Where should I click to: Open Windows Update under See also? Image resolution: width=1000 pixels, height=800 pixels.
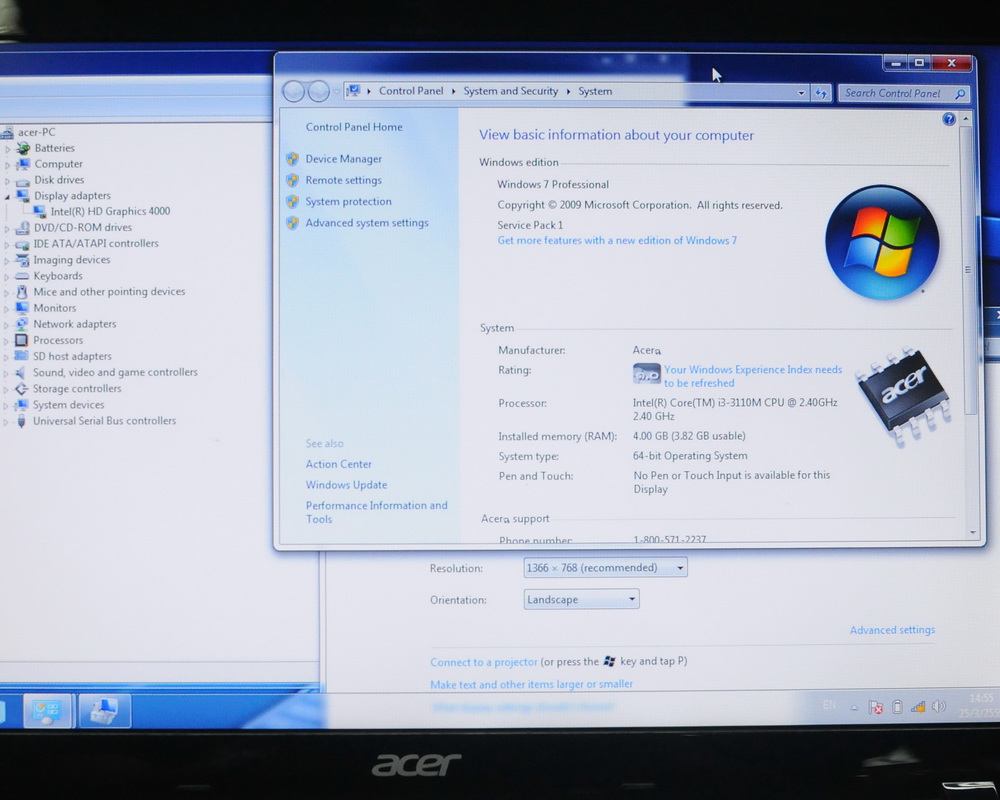[346, 485]
